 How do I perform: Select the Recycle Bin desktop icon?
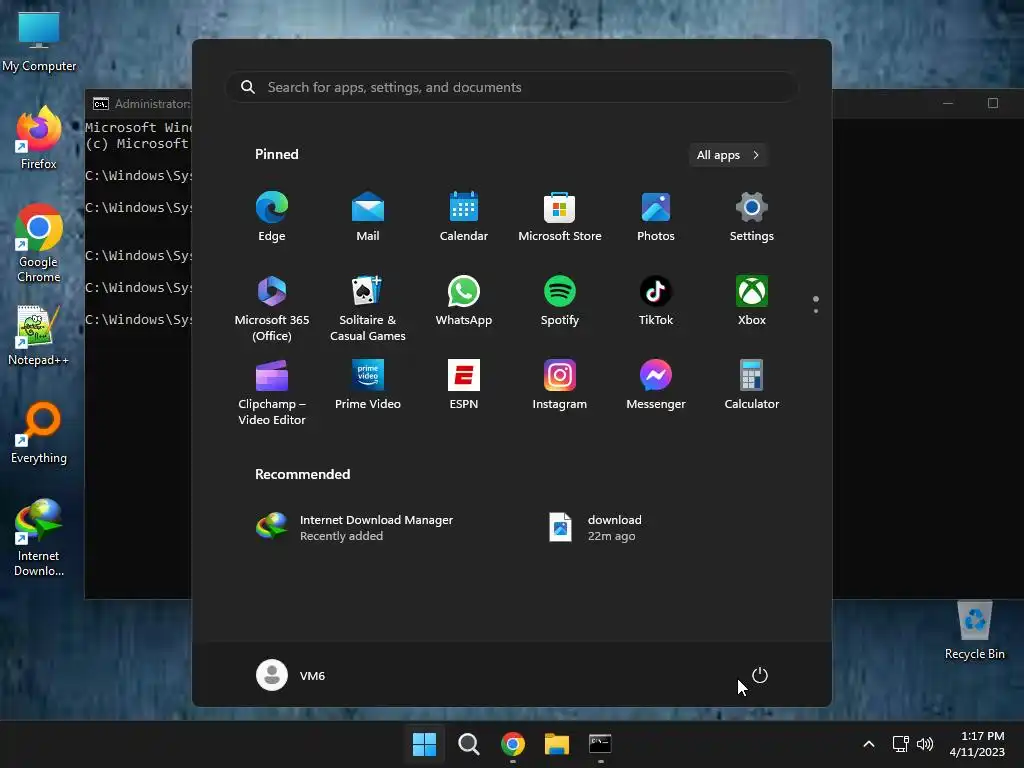pyautogui.click(x=974, y=630)
